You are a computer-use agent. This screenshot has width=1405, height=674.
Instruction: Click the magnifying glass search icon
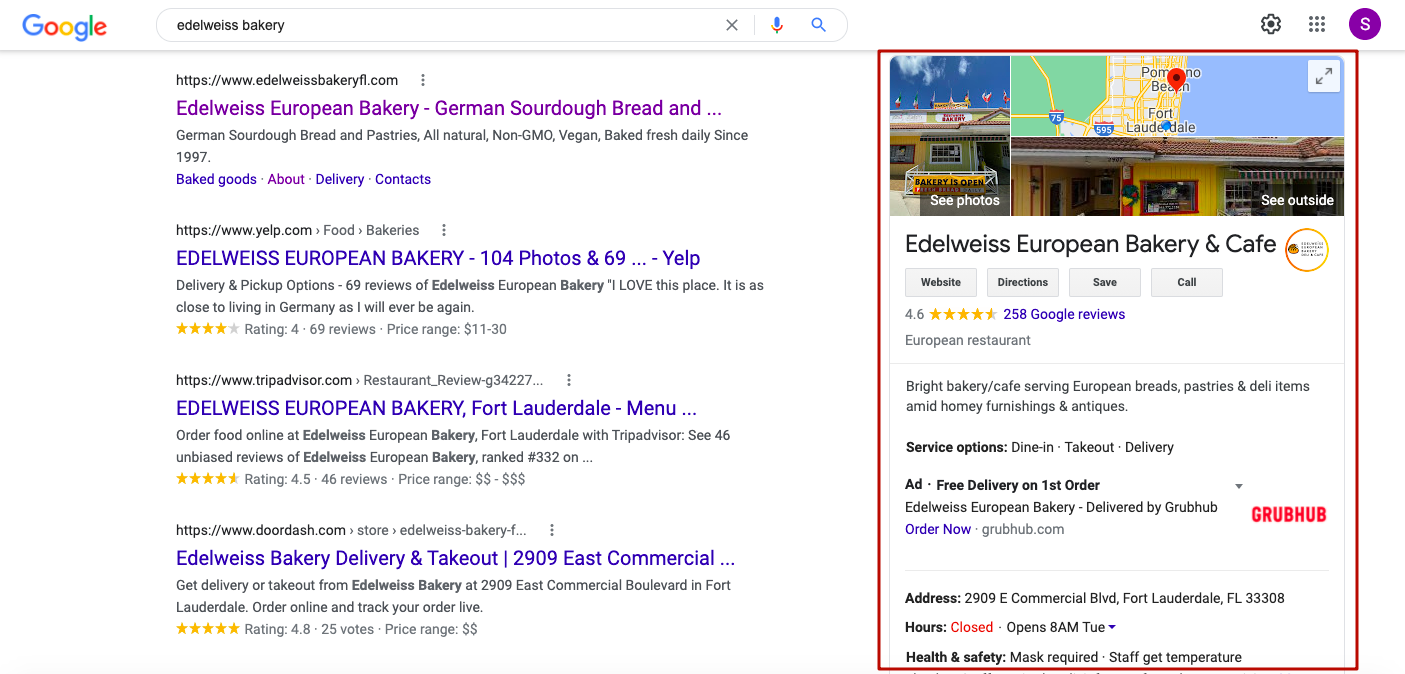[819, 25]
